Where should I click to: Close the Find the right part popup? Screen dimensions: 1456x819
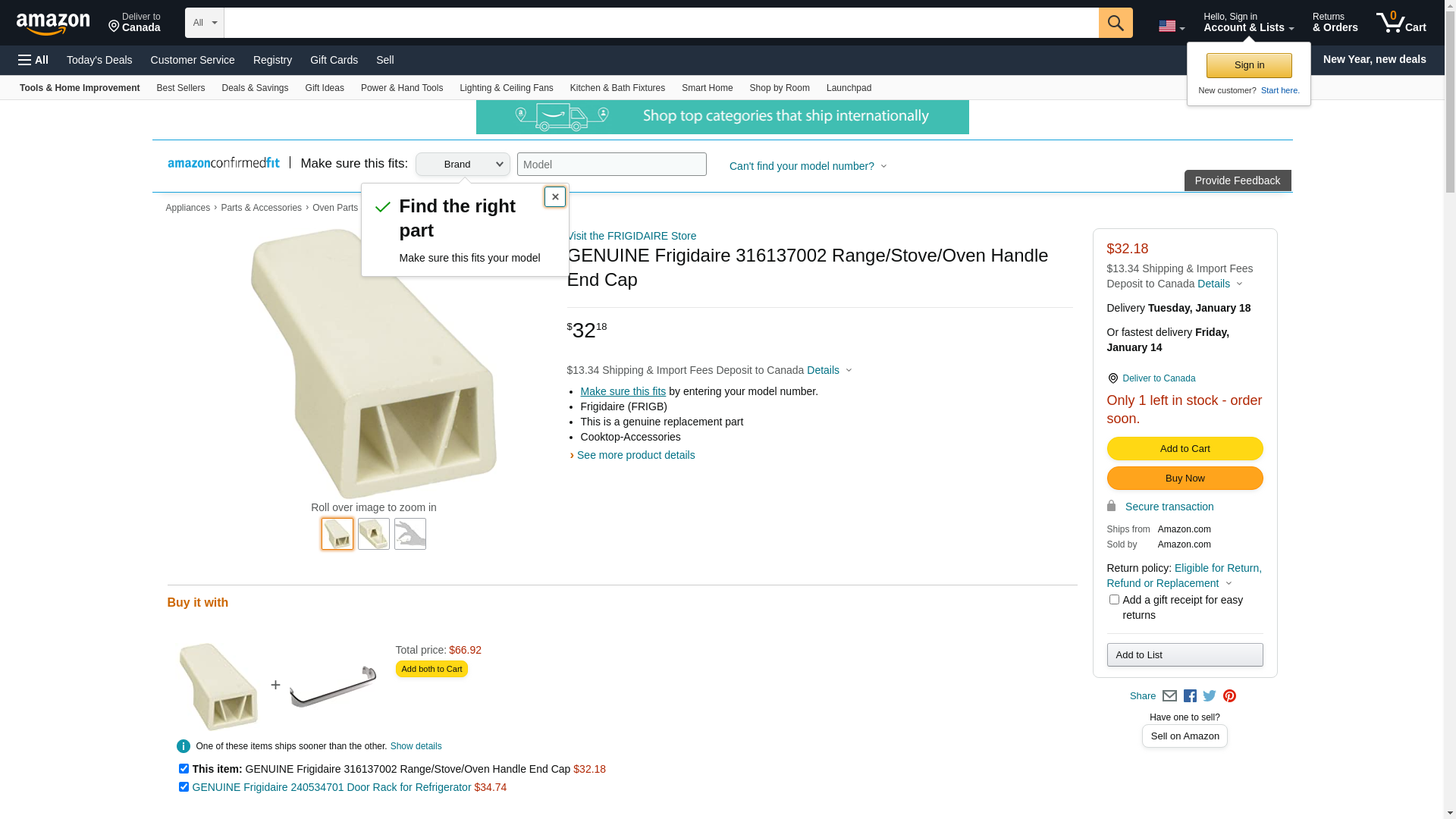[x=555, y=197]
